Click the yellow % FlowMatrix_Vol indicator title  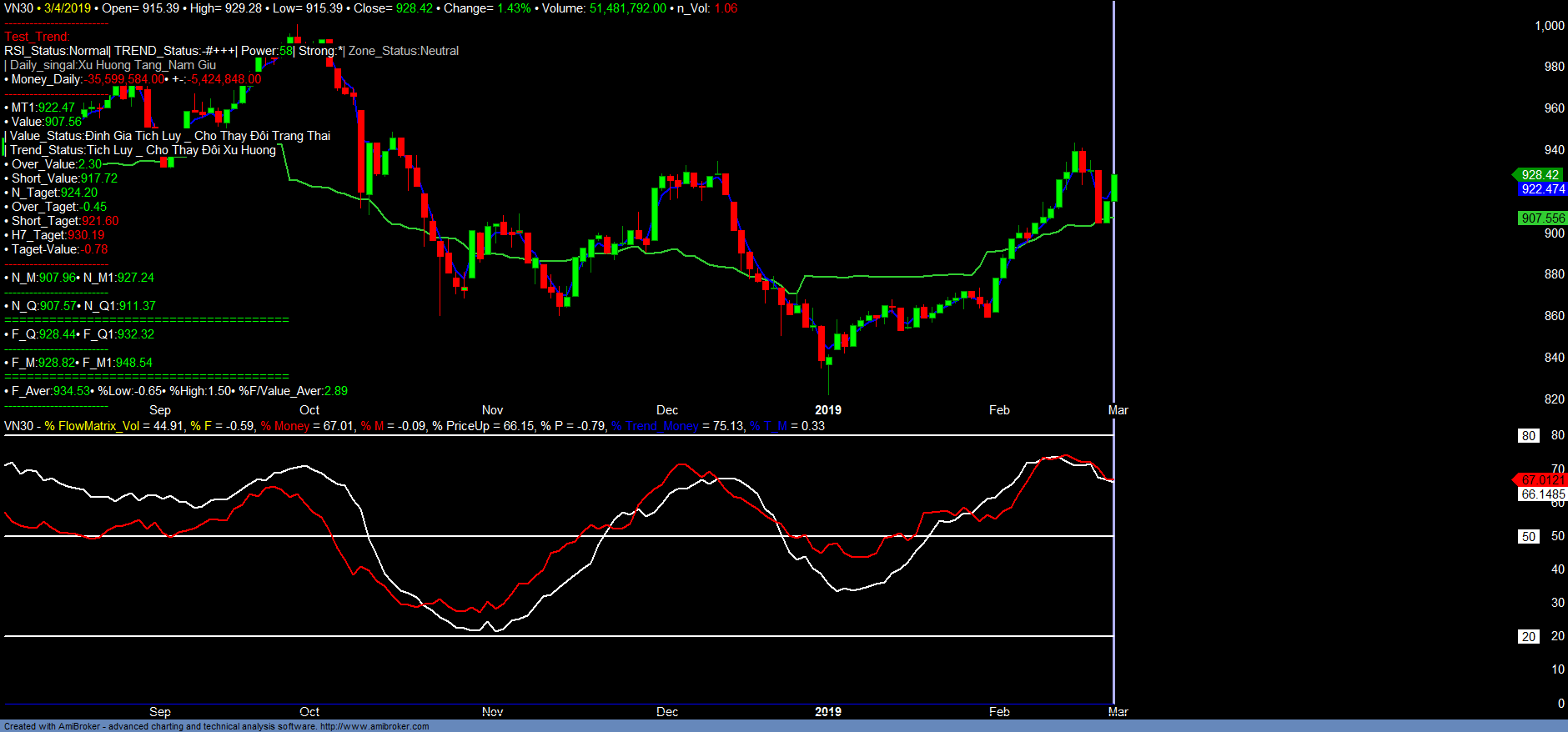click(x=92, y=426)
